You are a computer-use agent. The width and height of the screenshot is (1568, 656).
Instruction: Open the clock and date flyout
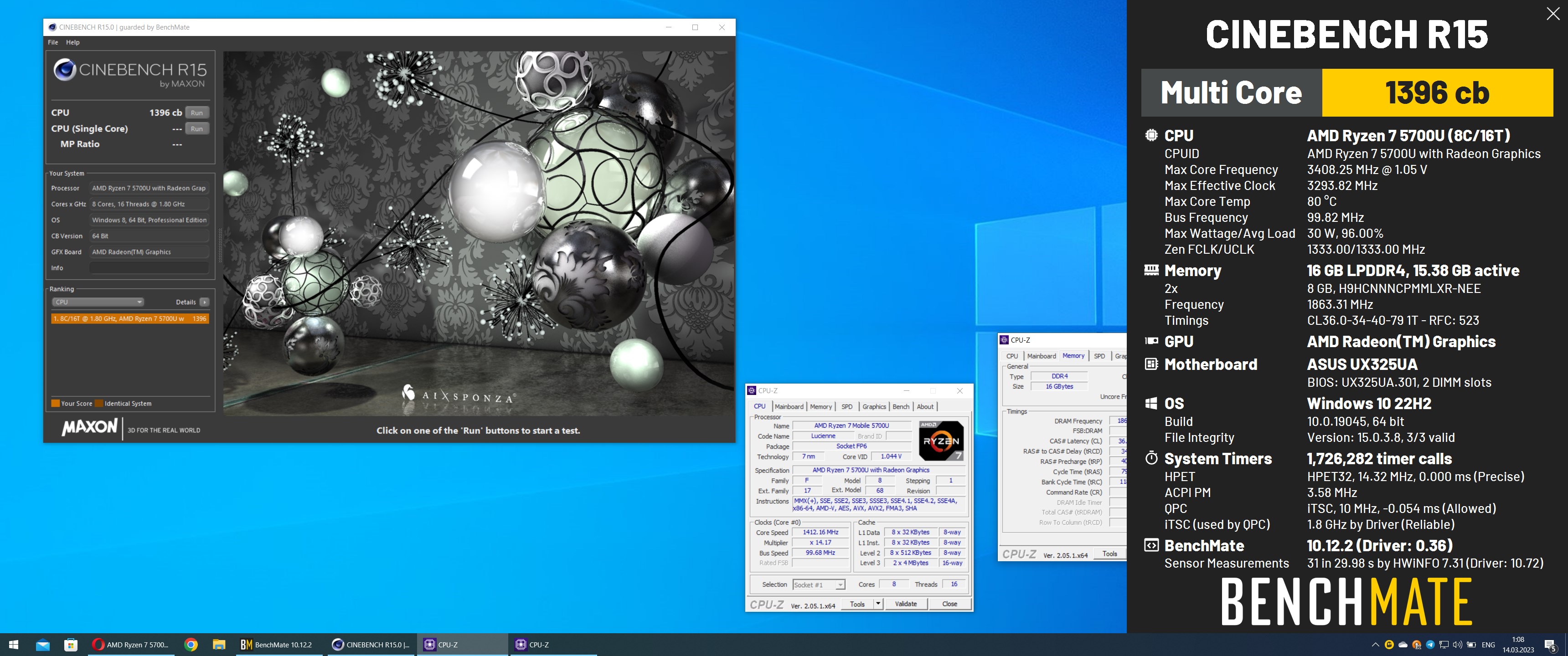point(1518,645)
